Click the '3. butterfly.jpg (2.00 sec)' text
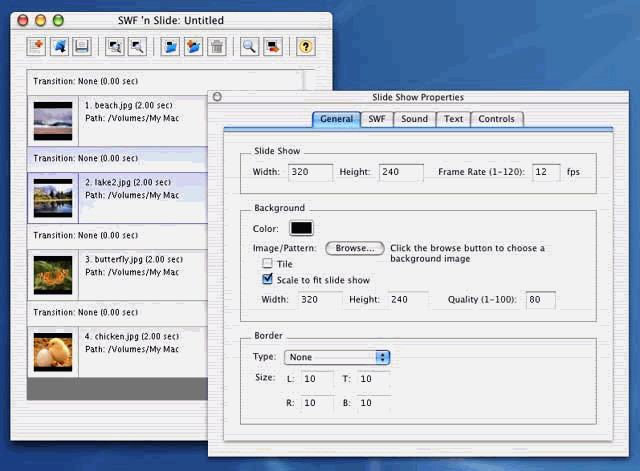640x471 pixels. (134, 260)
